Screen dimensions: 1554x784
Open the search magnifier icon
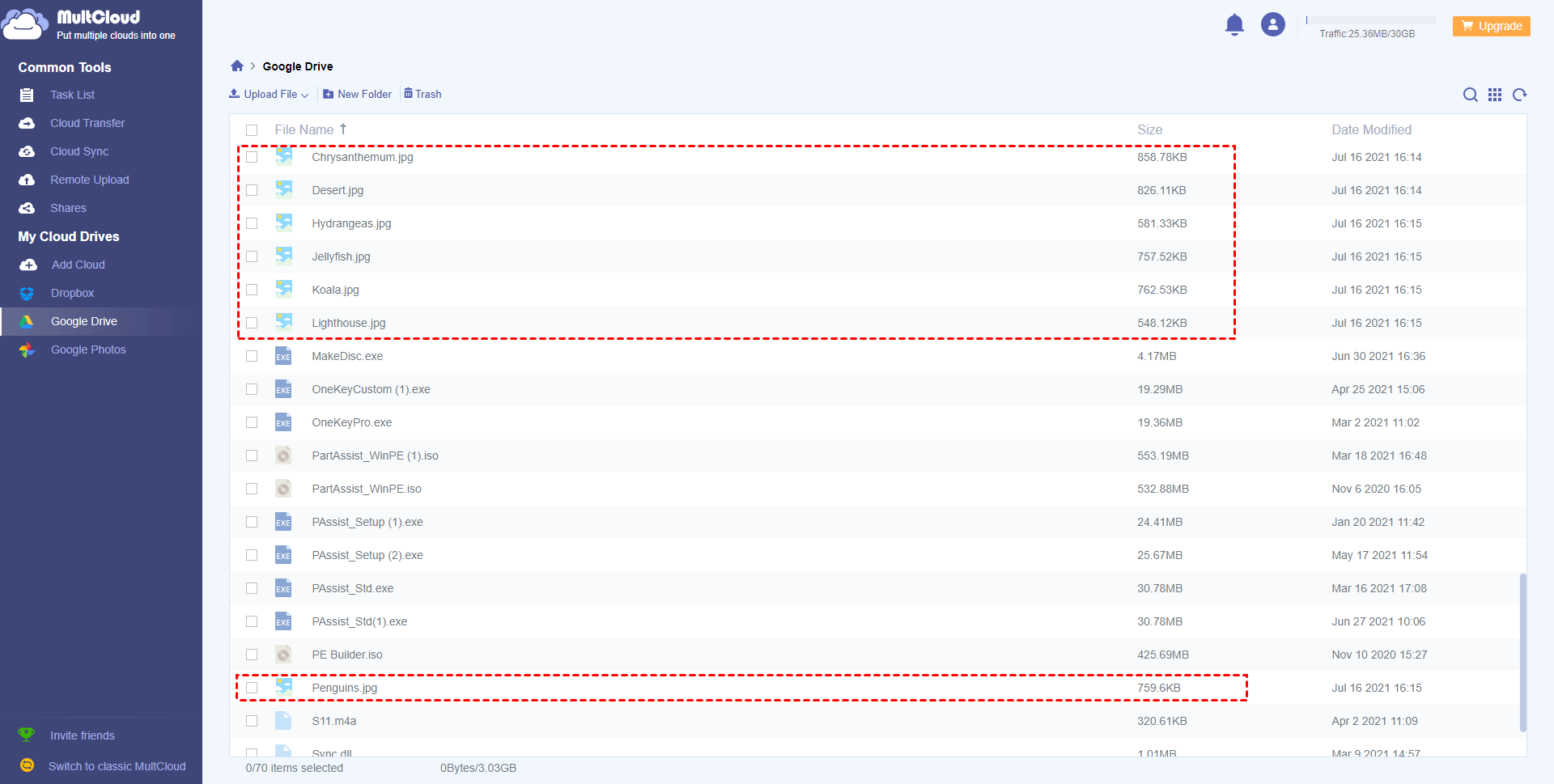point(1471,95)
